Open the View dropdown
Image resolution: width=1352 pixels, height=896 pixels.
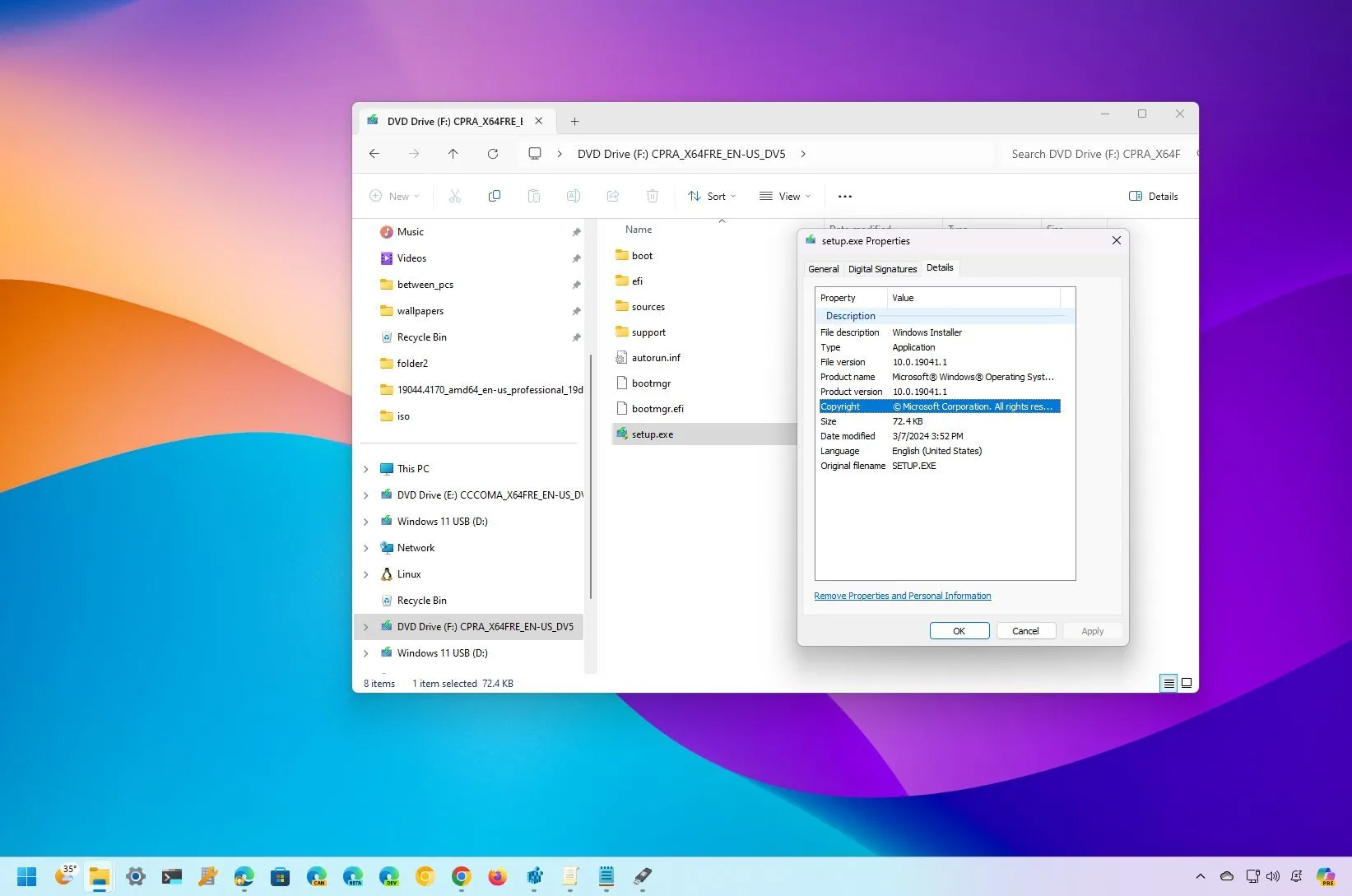coord(784,196)
